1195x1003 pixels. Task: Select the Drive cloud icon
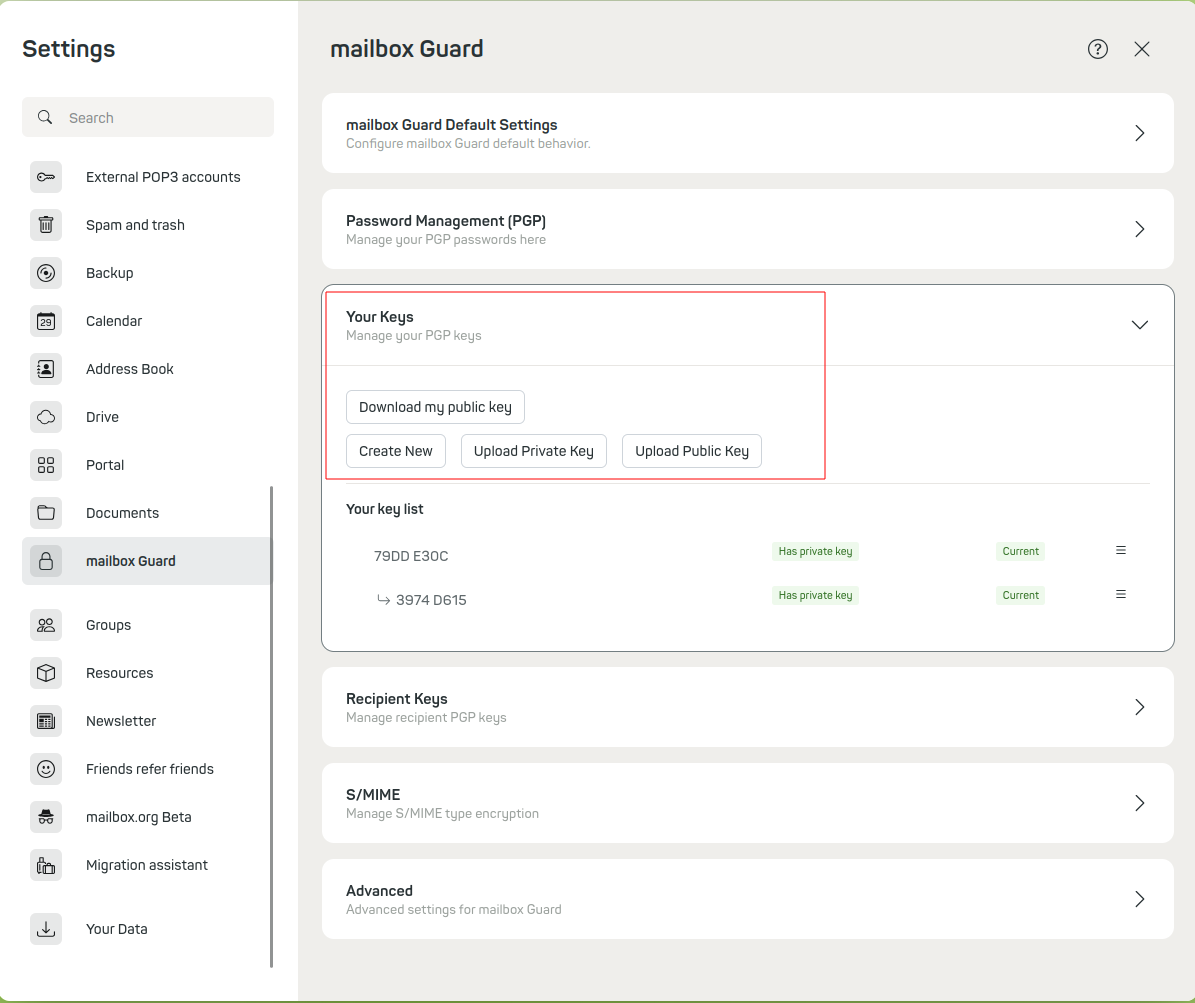click(x=46, y=417)
